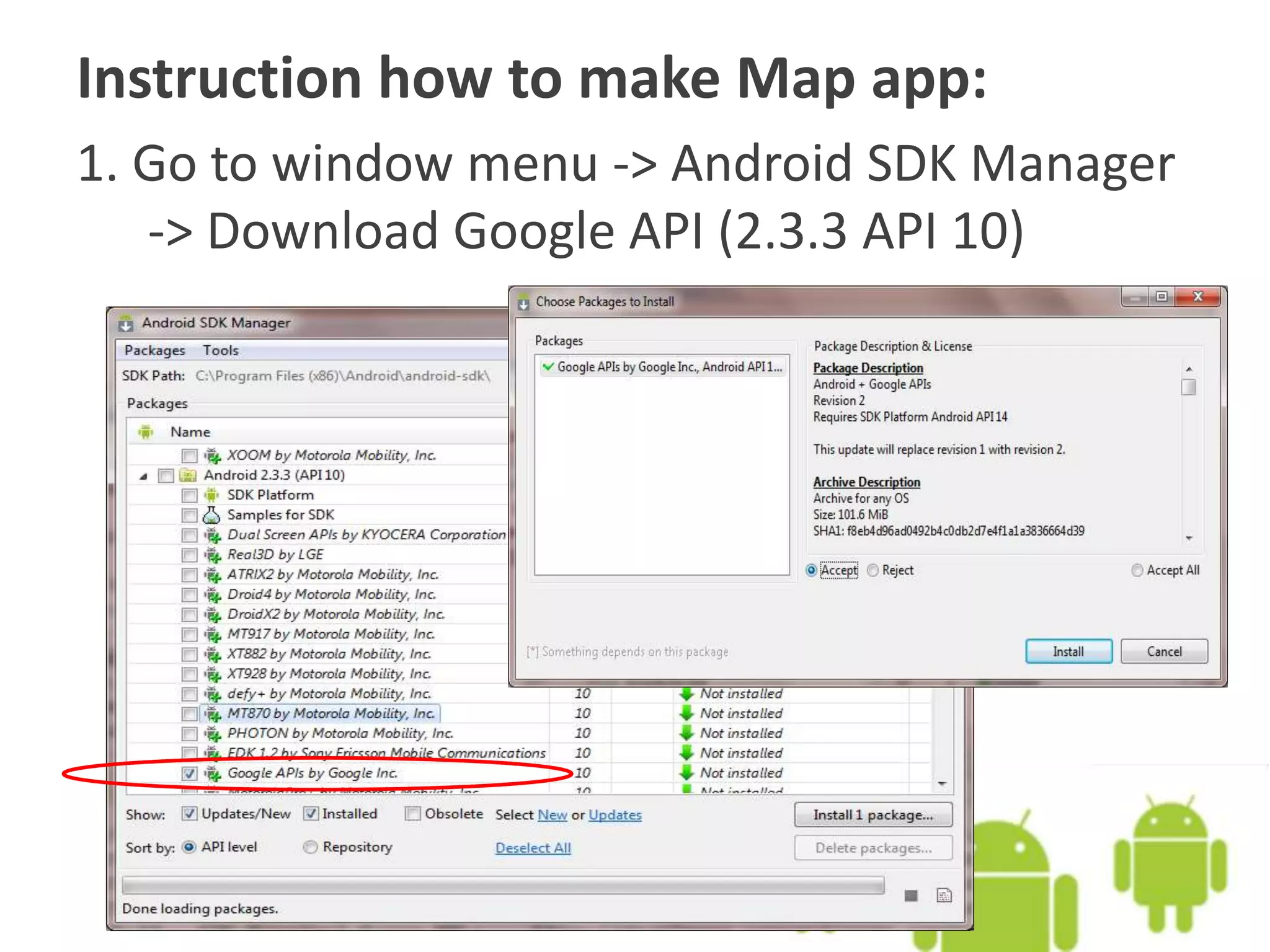Click the XOOM by Motorola package icon
Viewport: 1270px width, 952px height.
[213, 456]
